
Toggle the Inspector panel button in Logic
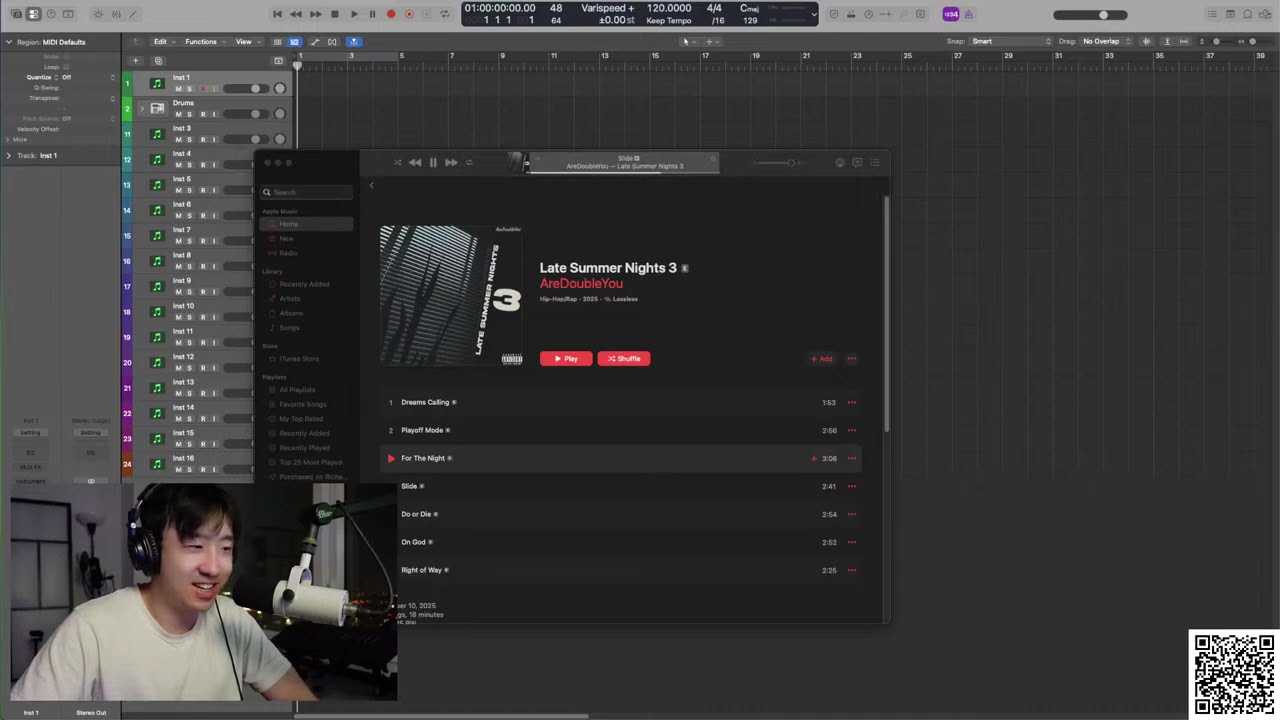(33, 14)
